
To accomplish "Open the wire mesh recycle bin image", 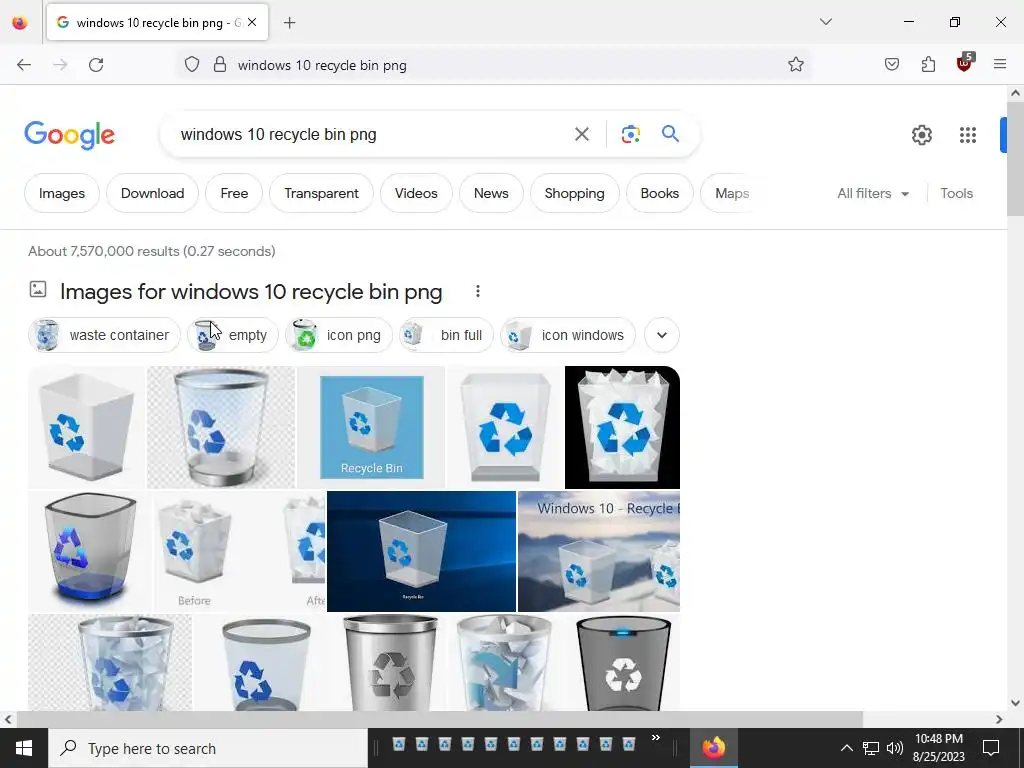I will [x=221, y=427].
